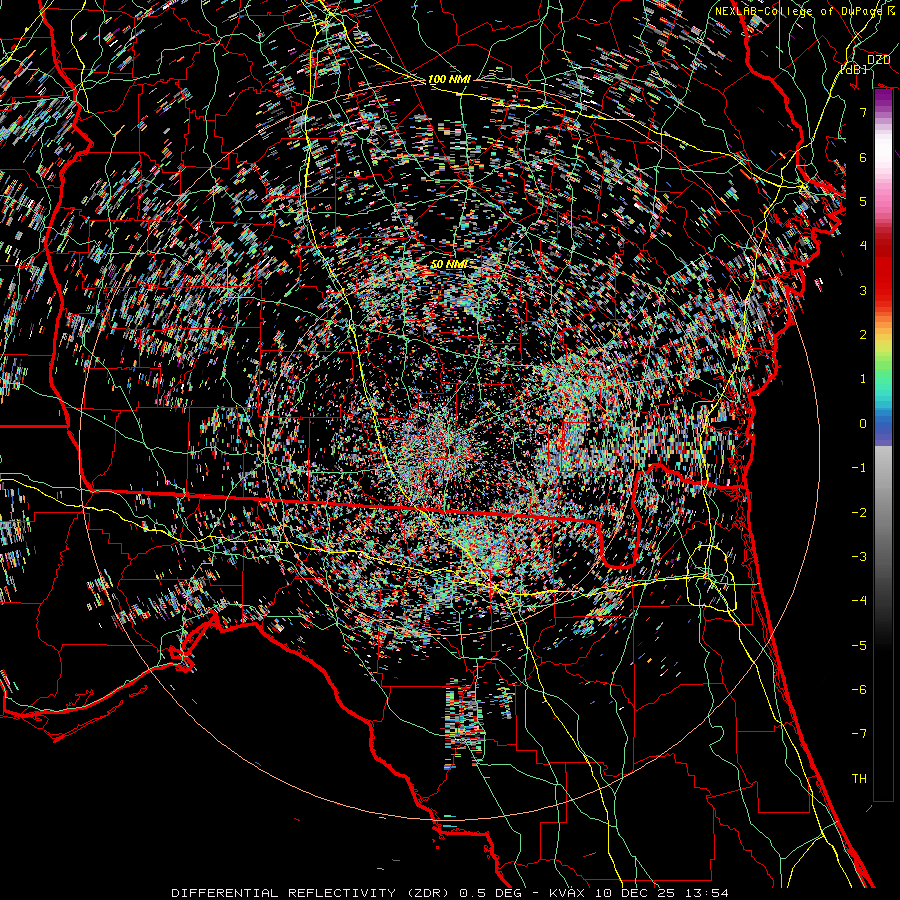Click the color scale value 6
The width and height of the screenshot is (900, 900).
pyautogui.click(x=863, y=157)
